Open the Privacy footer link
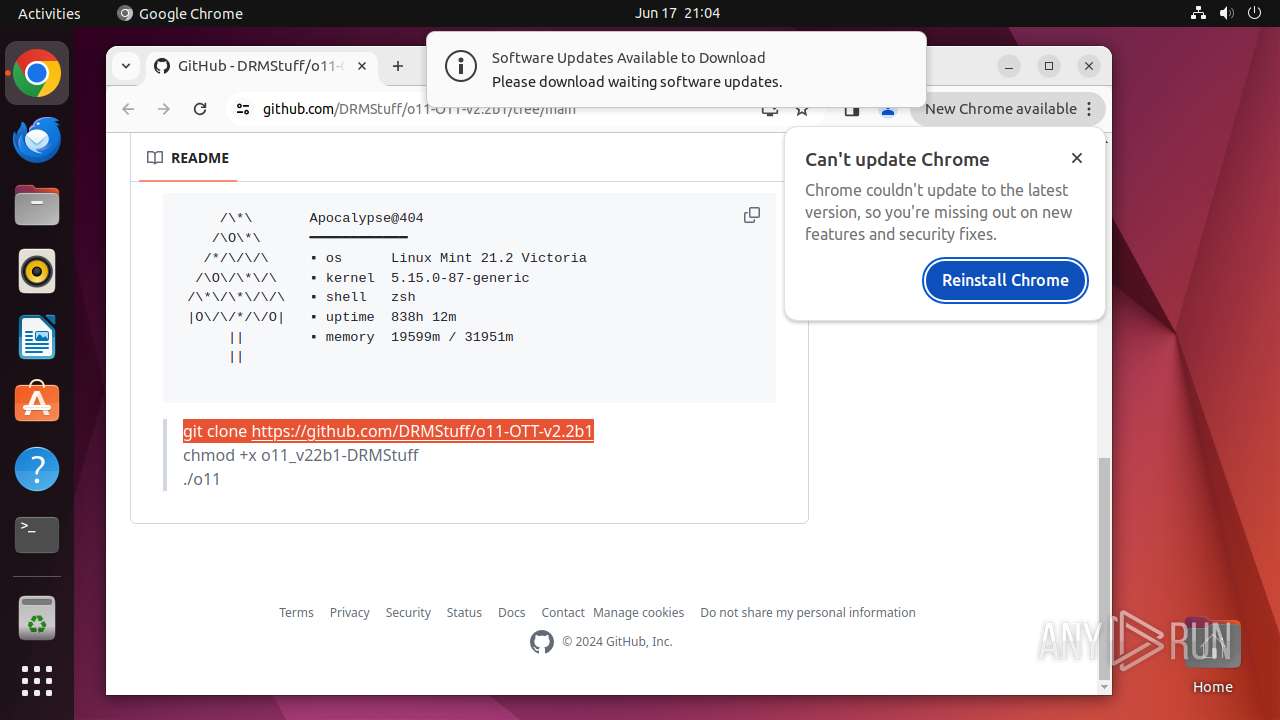 (350, 612)
